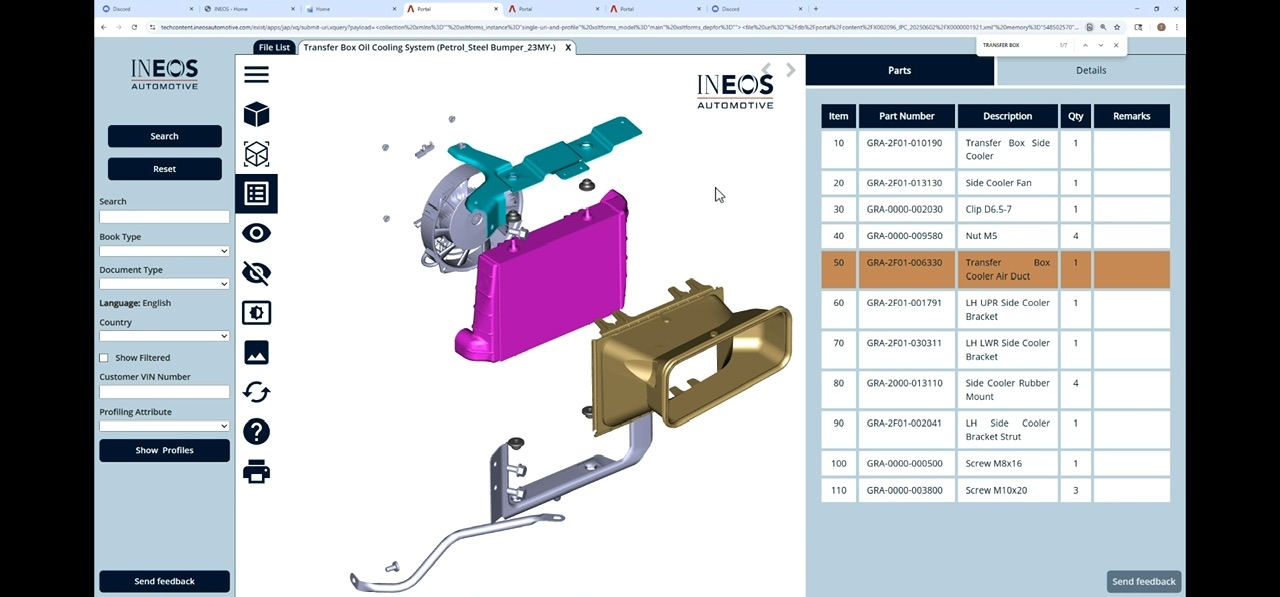
Task: Select part number GRA-2F01-010190
Action: pos(904,143)
